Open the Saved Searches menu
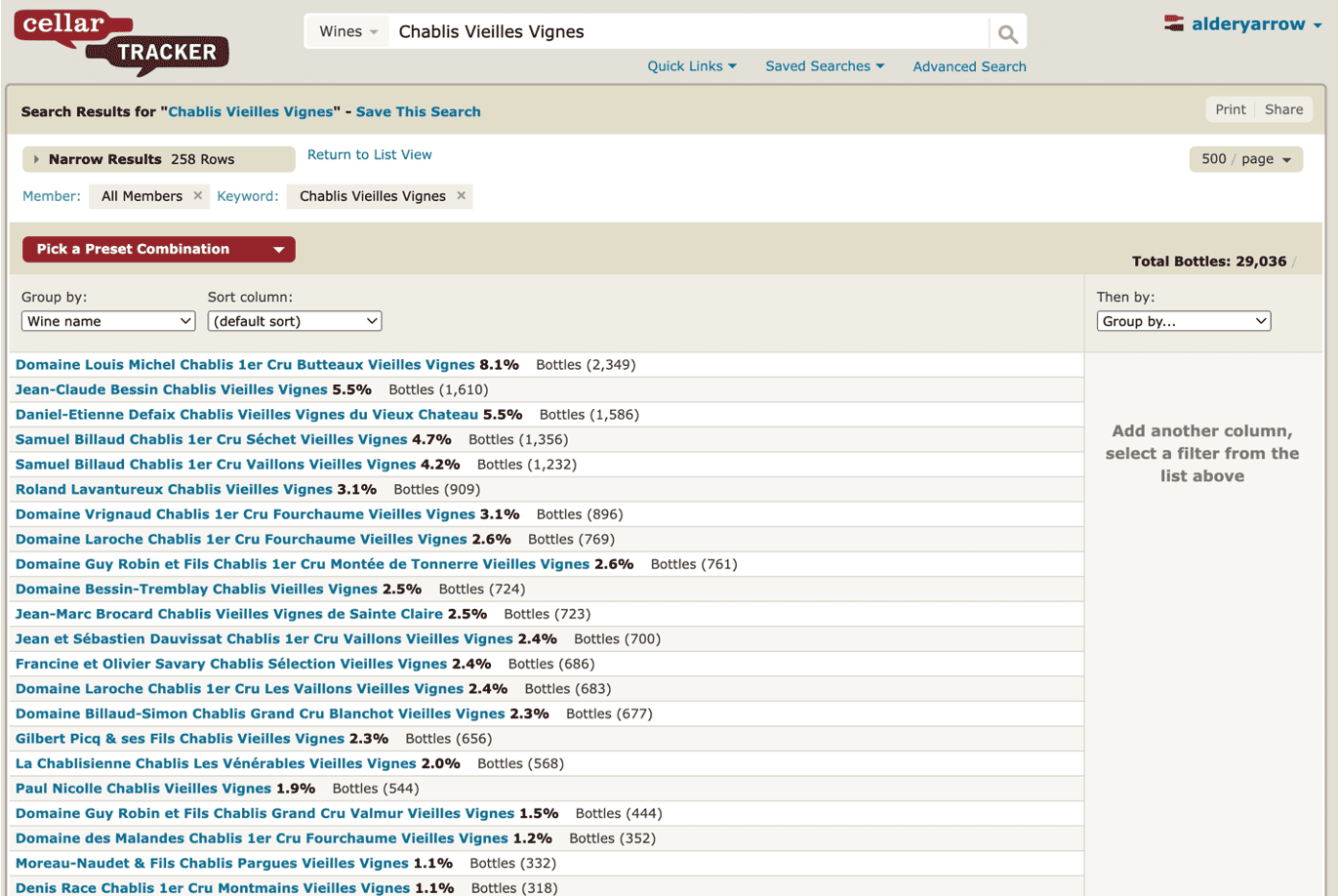Viewport: 1339px width, 896px height. coord(825,66)
